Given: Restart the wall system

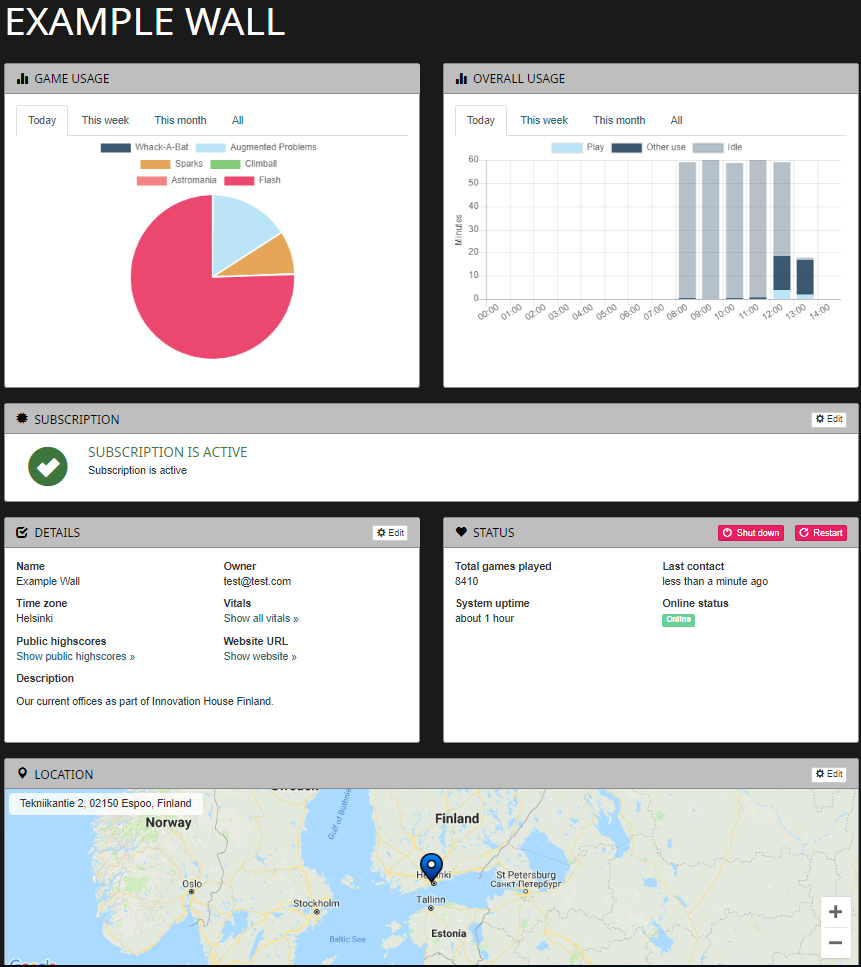Looking at the screenshot, I should click(821, 532).
